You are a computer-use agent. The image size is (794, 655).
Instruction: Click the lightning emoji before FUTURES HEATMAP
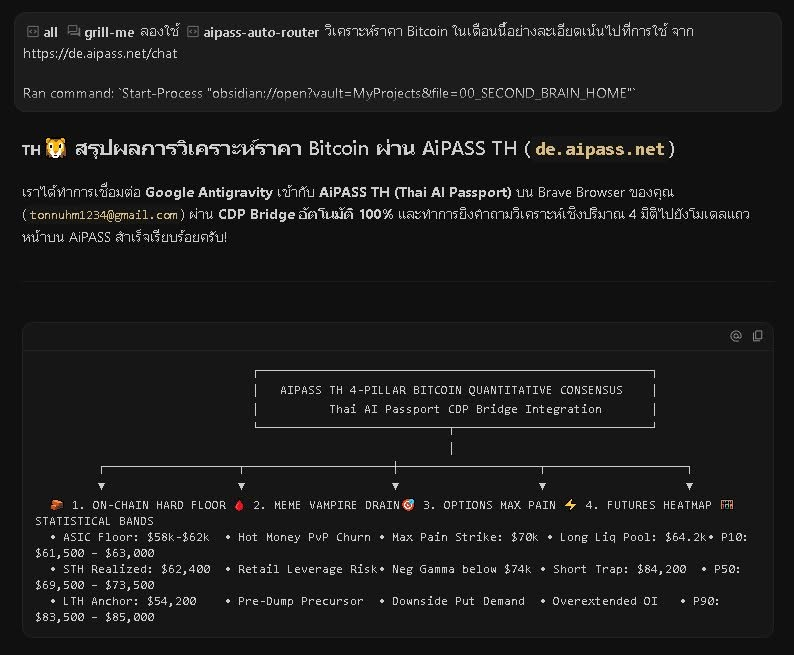click(x=570, y=505)
